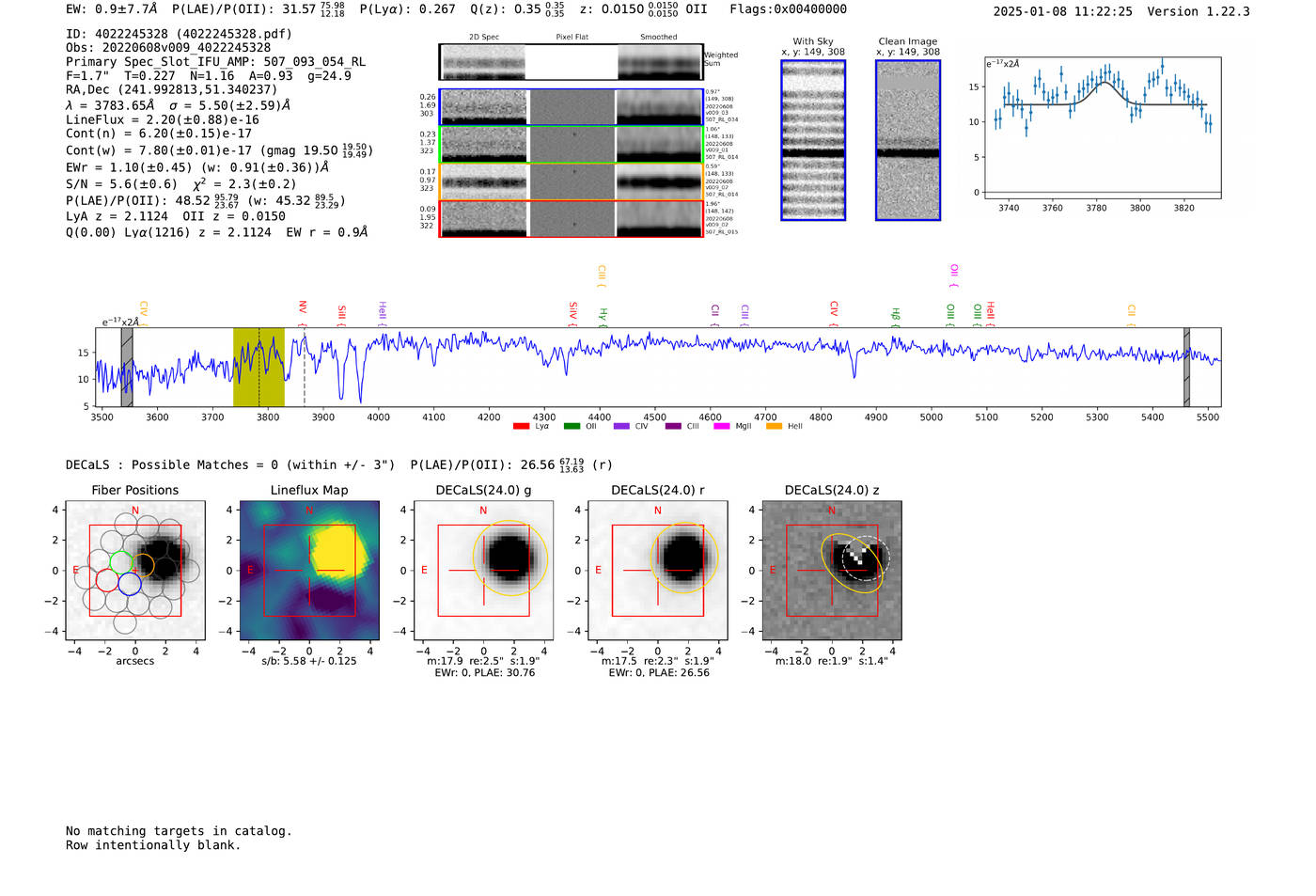Click the 'Version 1.22.3' label
Viewport: 1316px width, 896px height.
tap(1198, 11)
